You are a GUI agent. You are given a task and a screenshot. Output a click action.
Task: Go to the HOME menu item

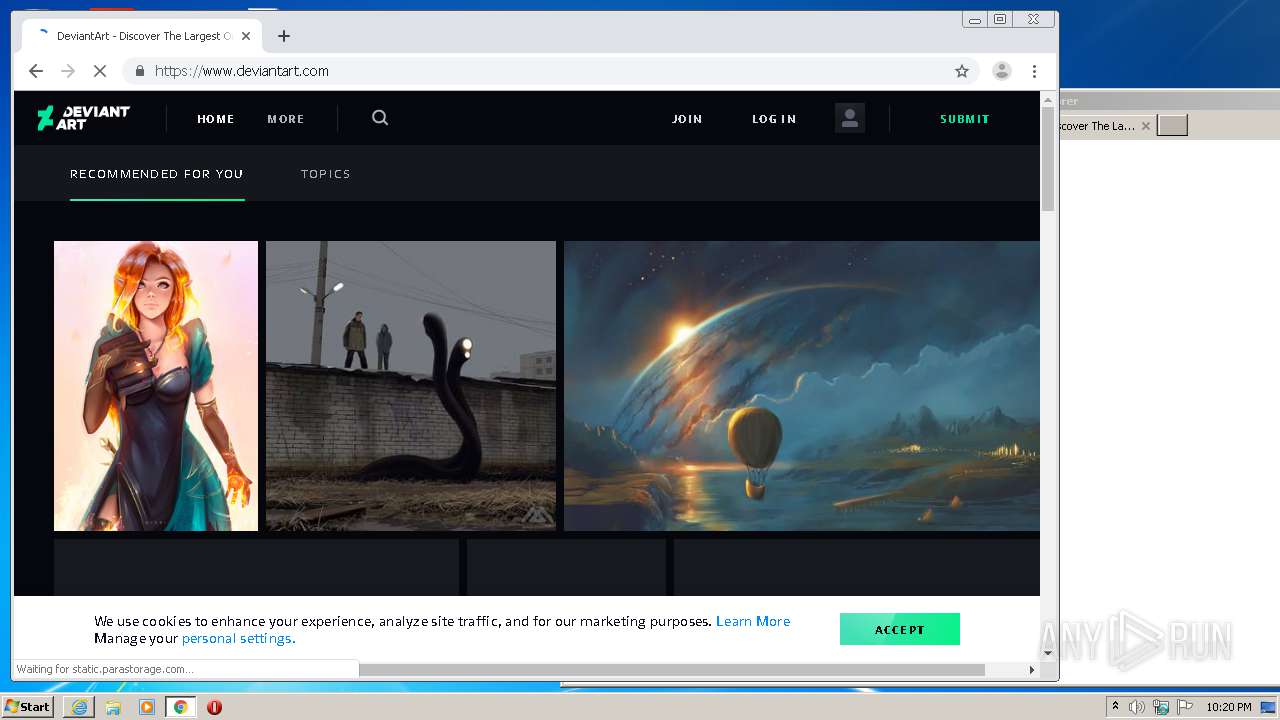point(215,119)
